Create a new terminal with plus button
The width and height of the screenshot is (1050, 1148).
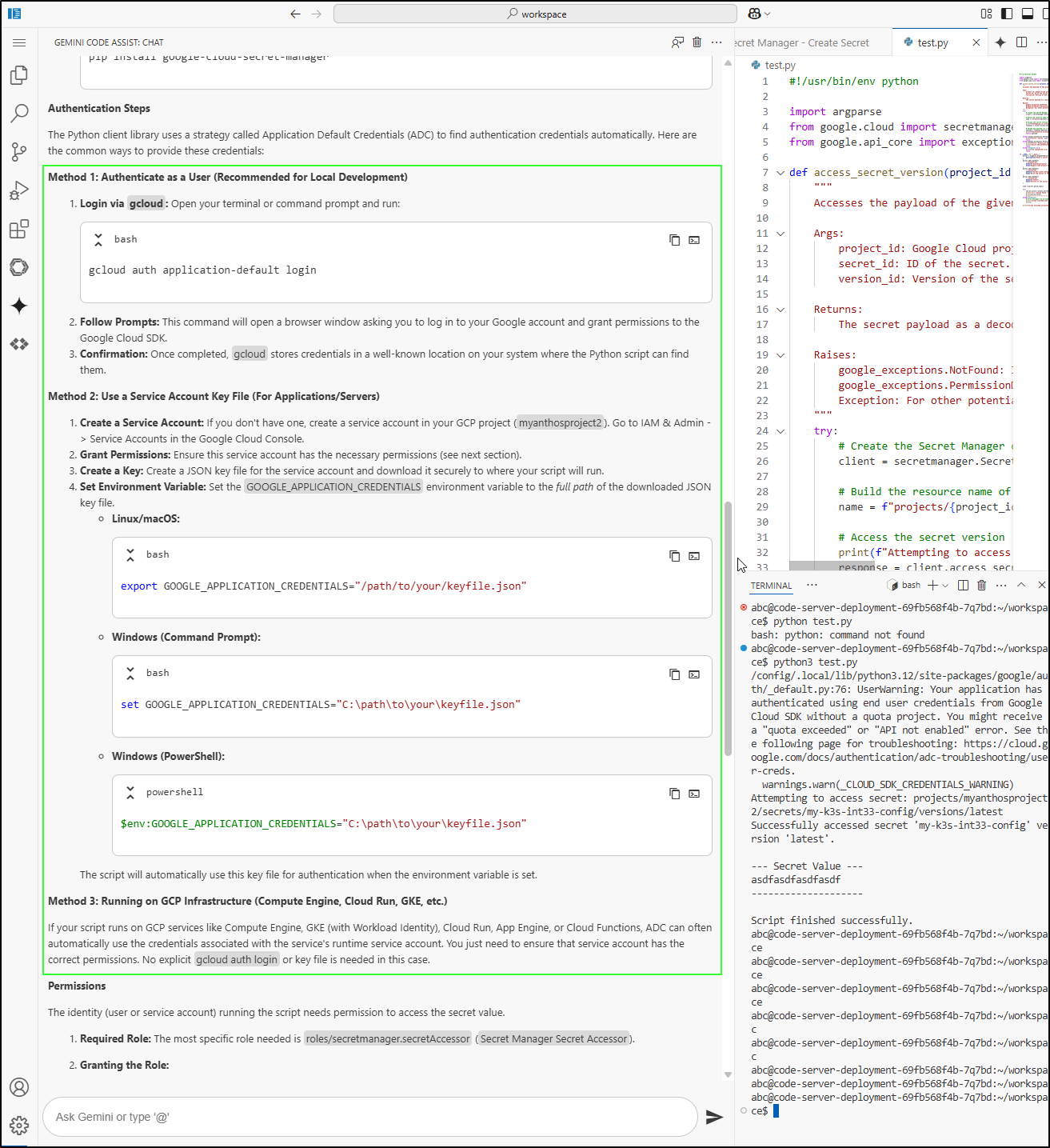[932, 586]
